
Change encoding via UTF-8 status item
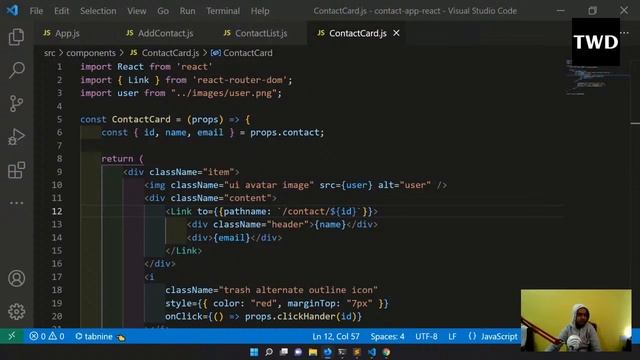pos(426,336)
